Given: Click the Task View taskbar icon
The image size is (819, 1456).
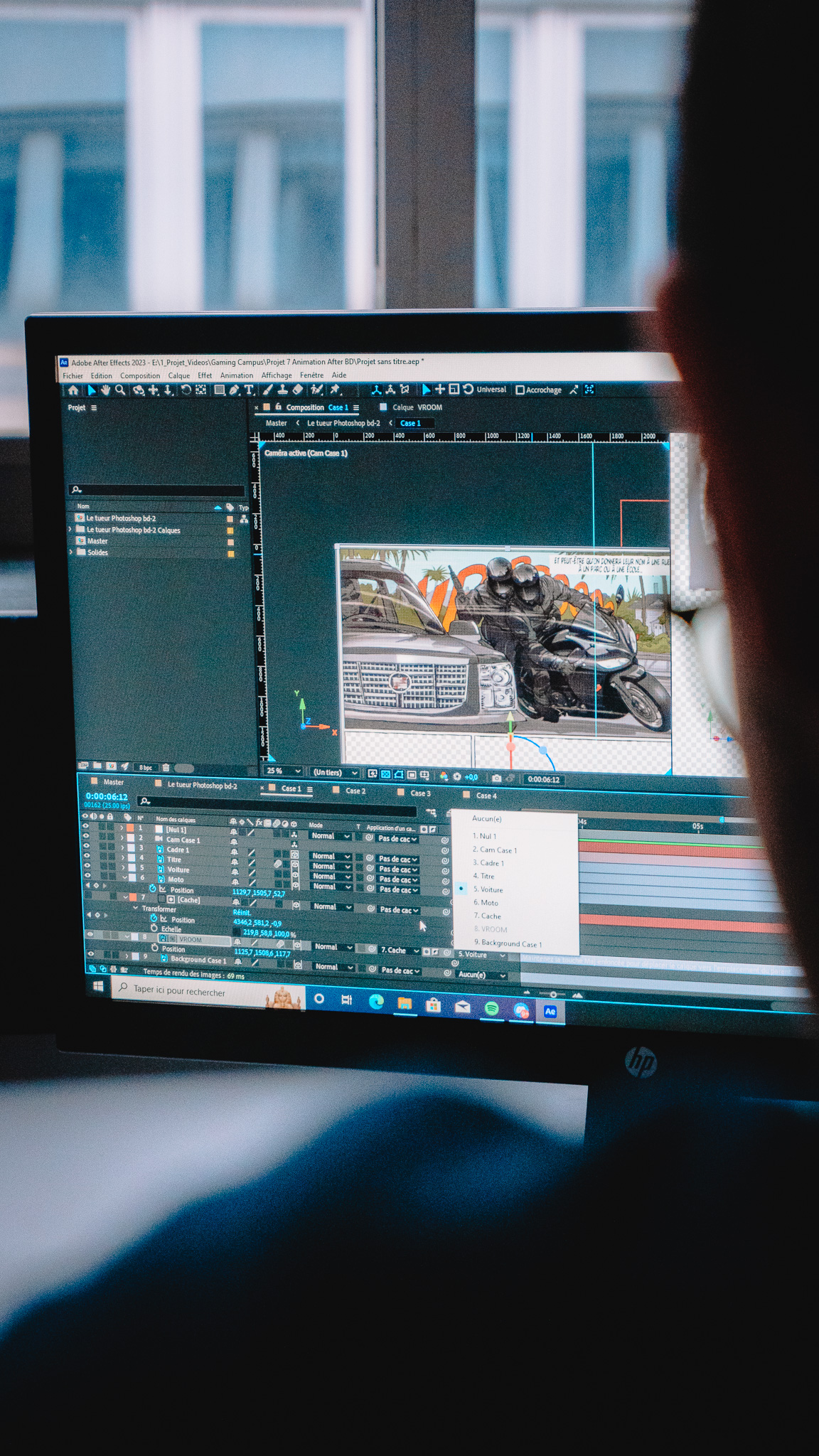Looking at the screenshot, I should coord(347,1000).
